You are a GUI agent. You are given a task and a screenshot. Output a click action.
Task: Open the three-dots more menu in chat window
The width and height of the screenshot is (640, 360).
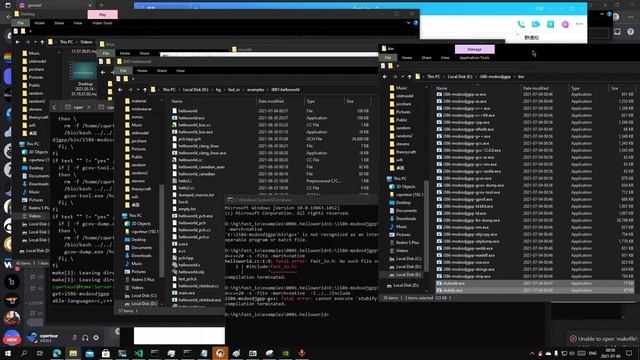coord(579,24)
